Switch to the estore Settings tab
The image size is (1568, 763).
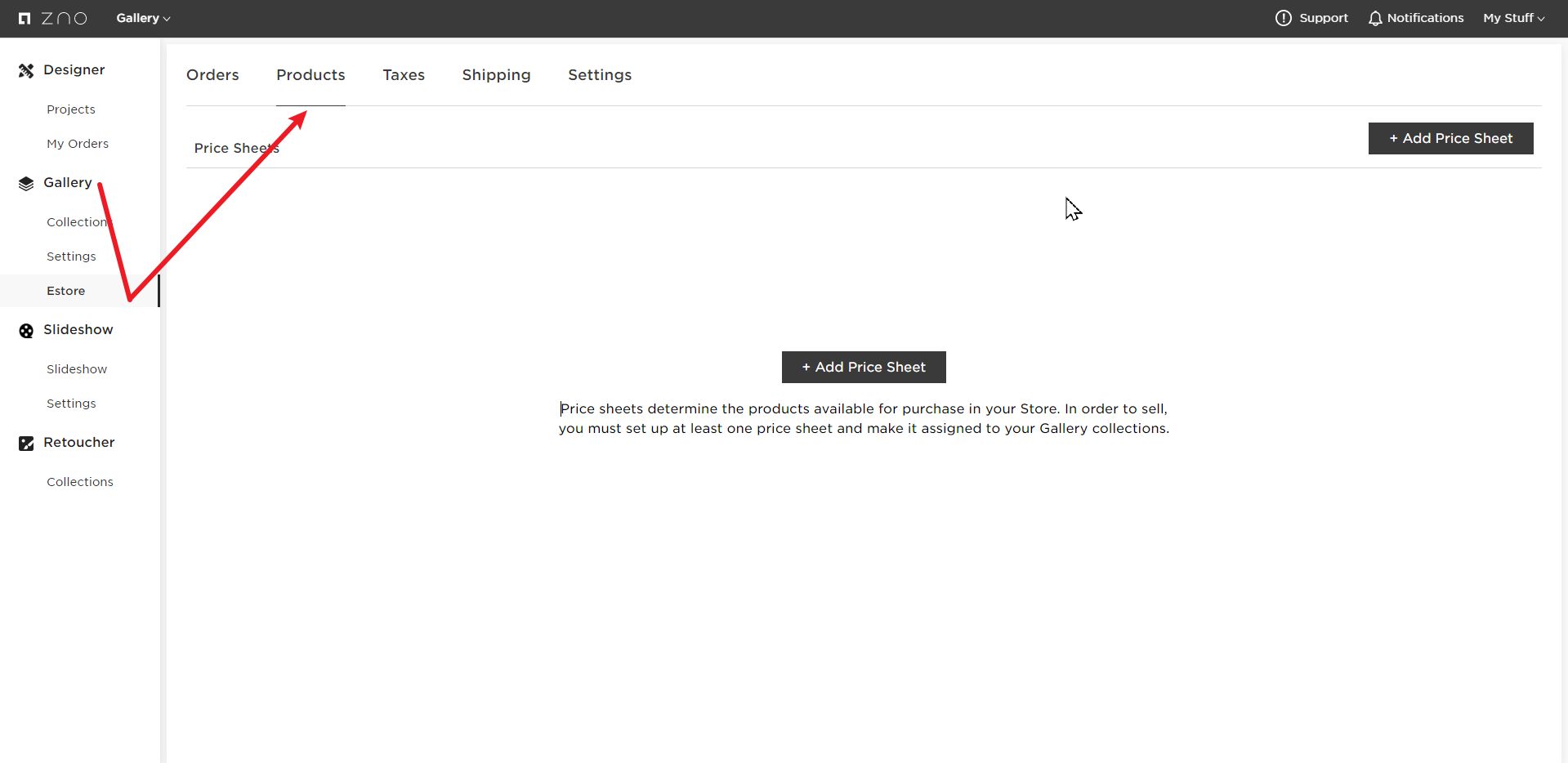pos(600,75)
